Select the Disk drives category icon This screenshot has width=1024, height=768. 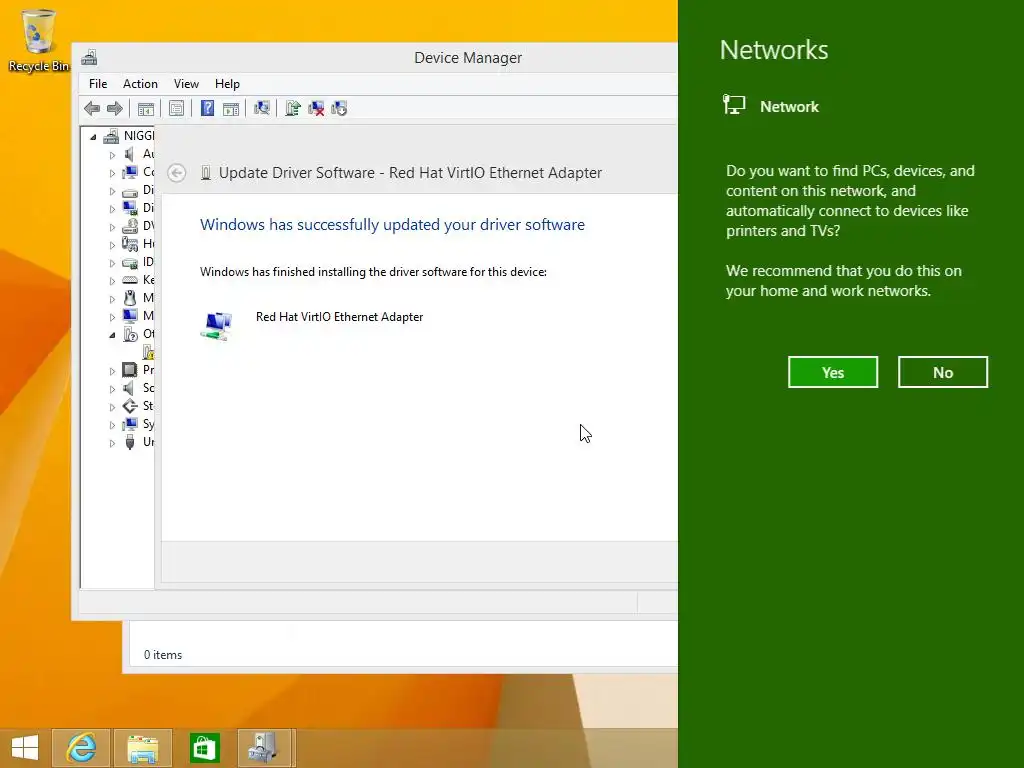coord(130,191)
